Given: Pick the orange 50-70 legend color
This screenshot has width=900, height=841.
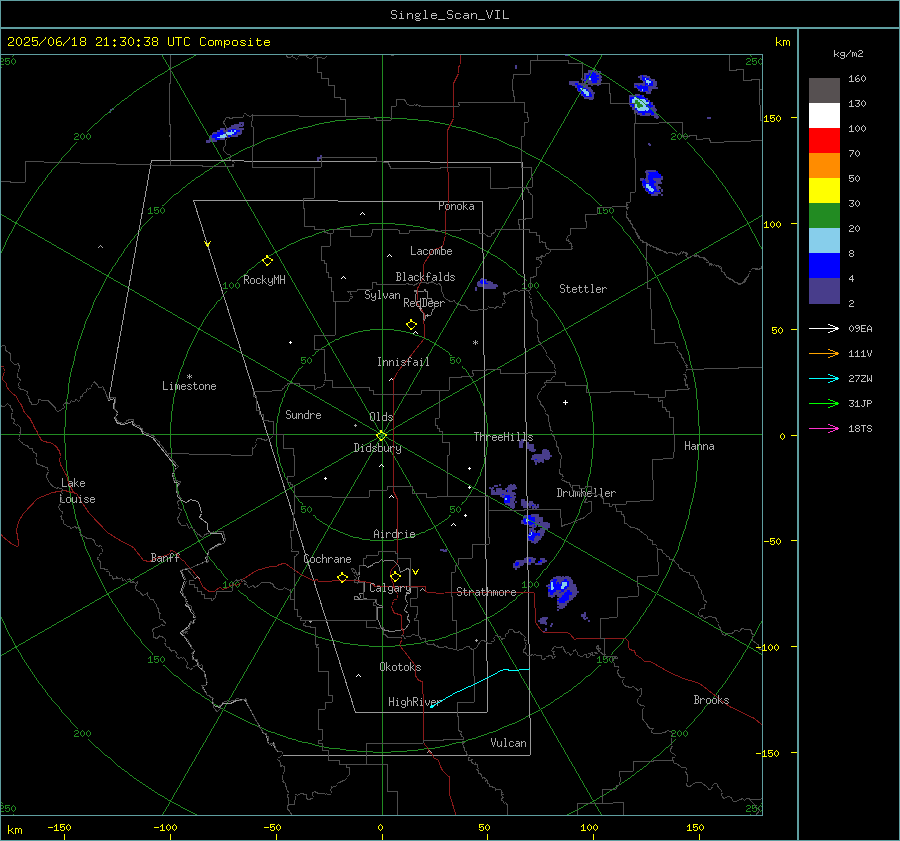Looking at the screenshot, I should pyautogui.click(x=824, y=166).
